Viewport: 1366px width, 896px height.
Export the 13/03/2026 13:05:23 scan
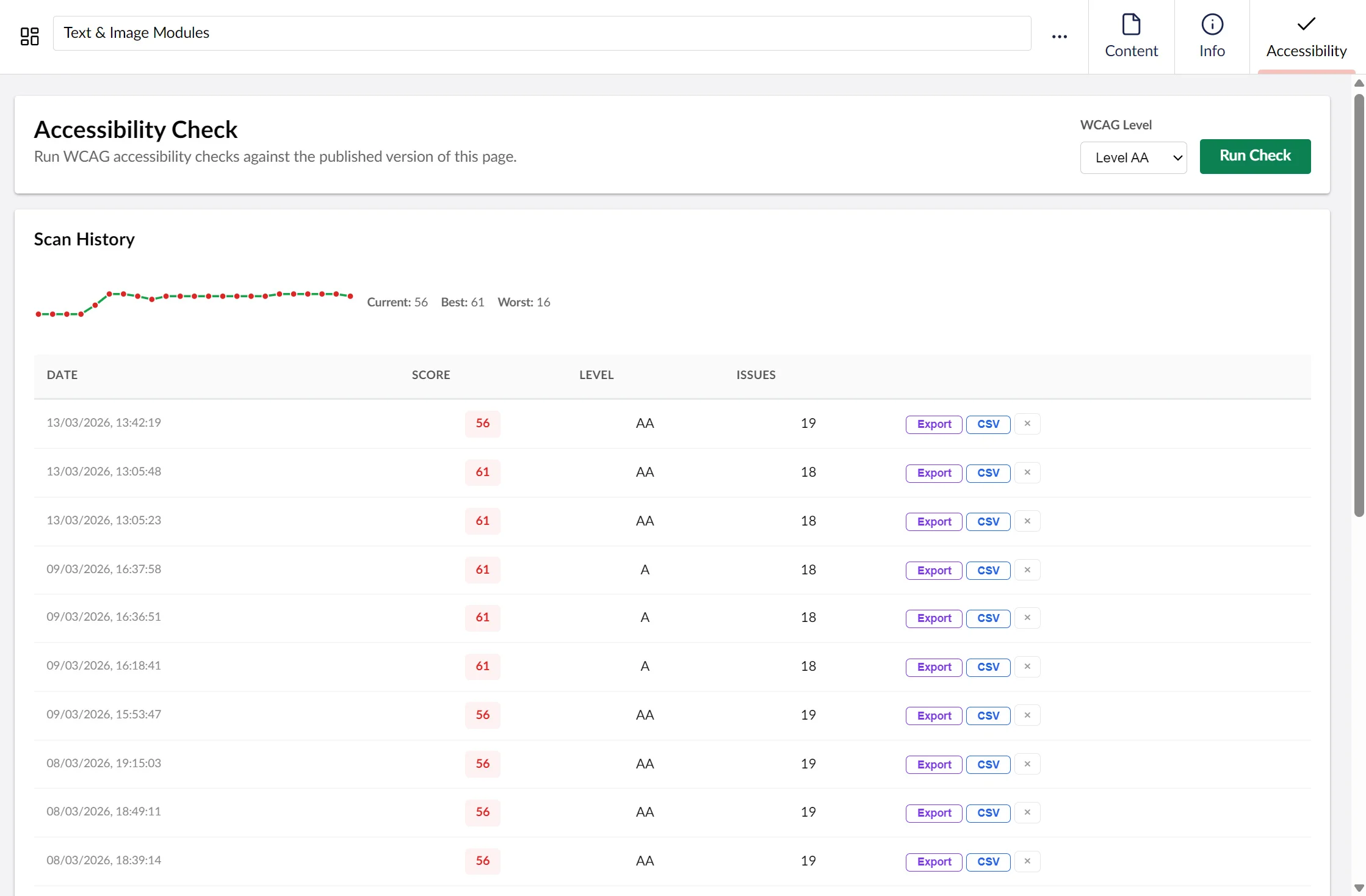click(x=934, y=522)
